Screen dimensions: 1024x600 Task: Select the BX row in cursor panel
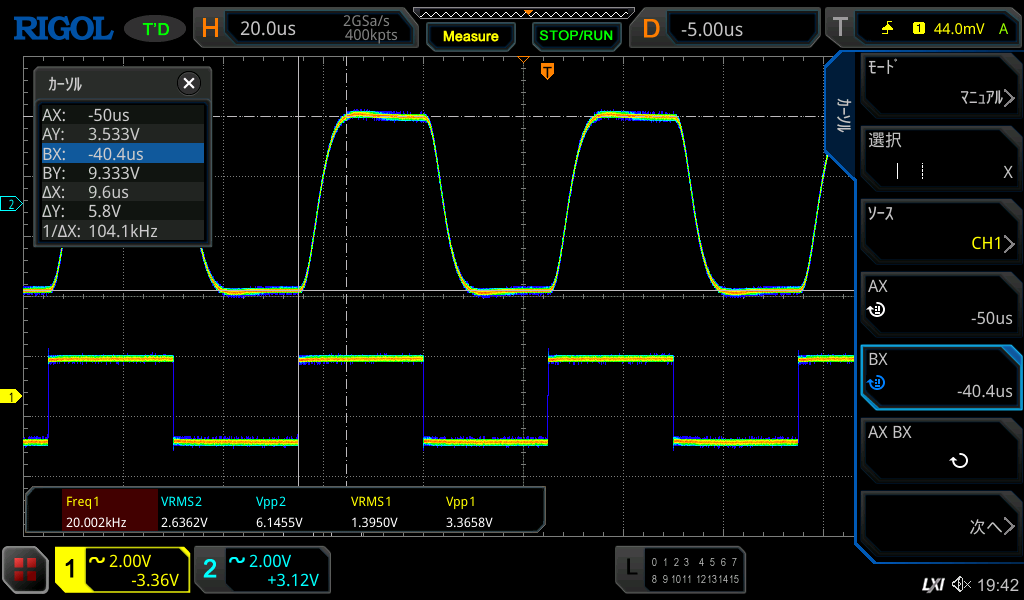click(x=122, y=154)
